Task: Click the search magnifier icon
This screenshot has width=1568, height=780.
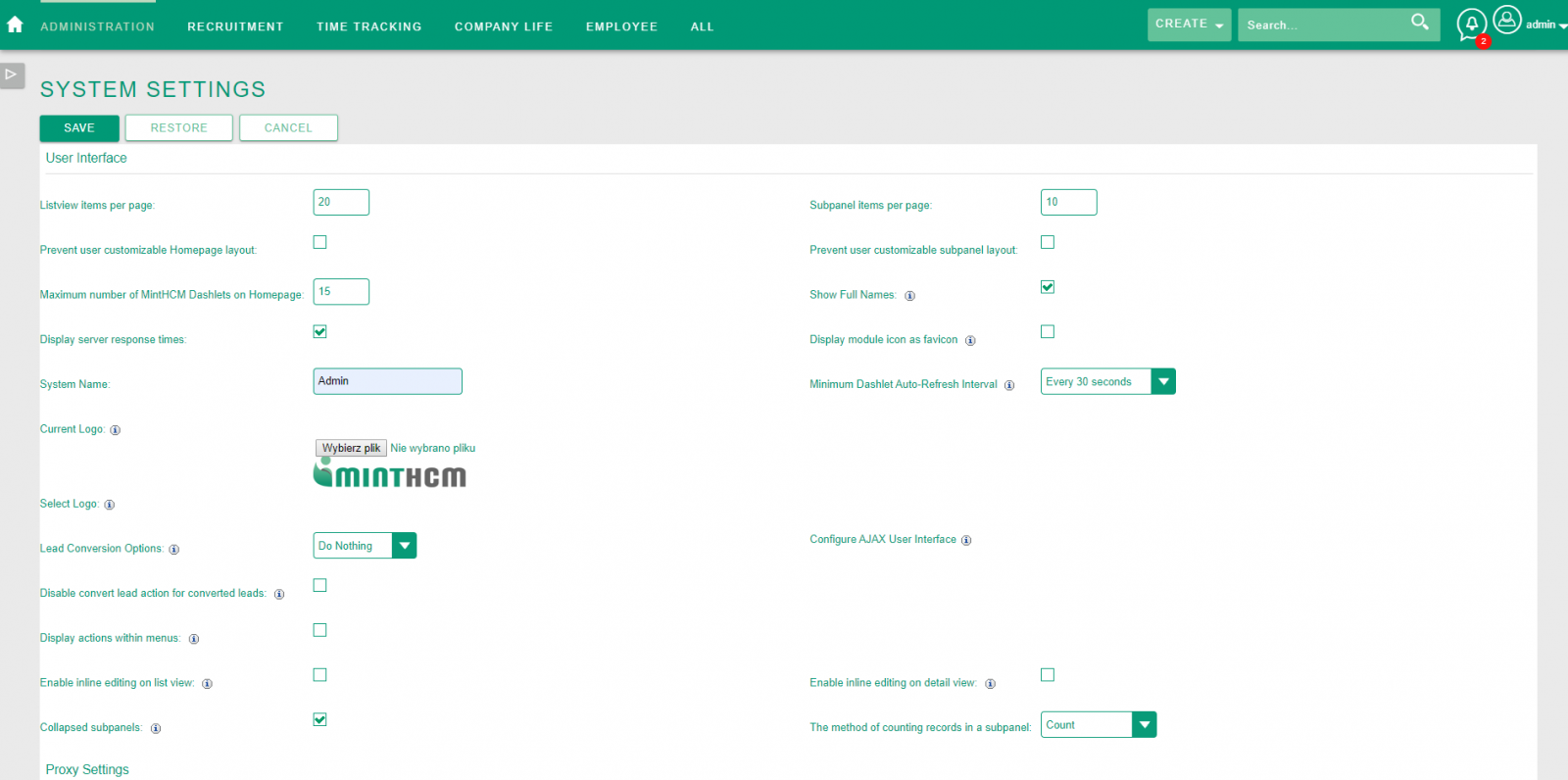Action: click(1419, 22)
